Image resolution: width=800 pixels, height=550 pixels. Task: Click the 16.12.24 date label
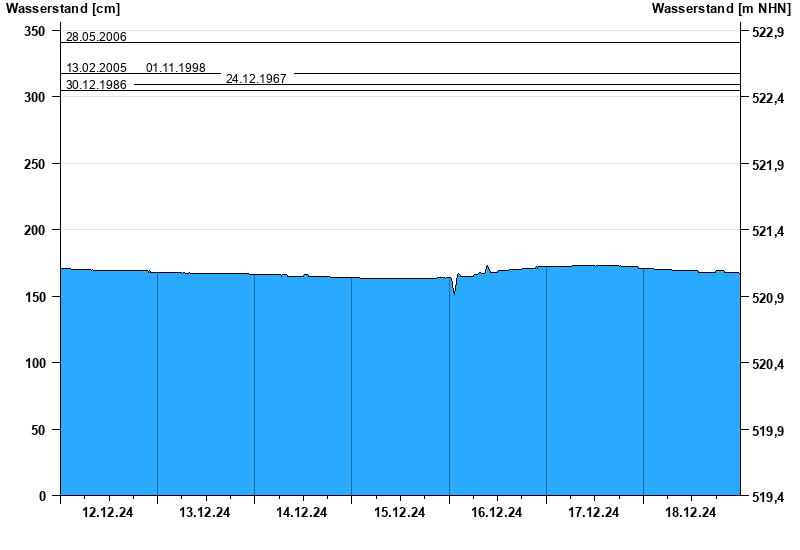tap(496, 513)
